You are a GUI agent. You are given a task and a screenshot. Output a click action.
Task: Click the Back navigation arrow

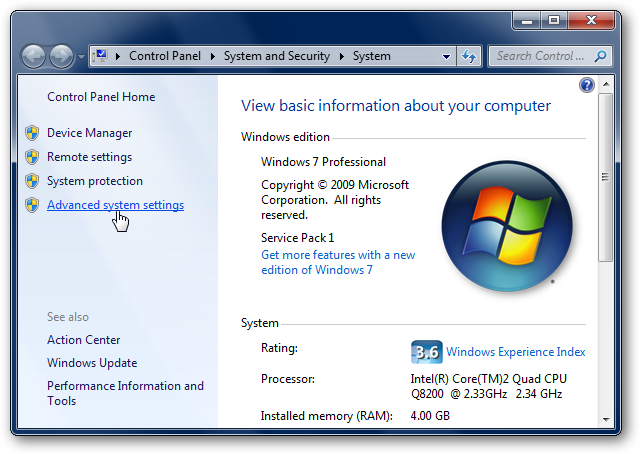(x=33, y=56)
